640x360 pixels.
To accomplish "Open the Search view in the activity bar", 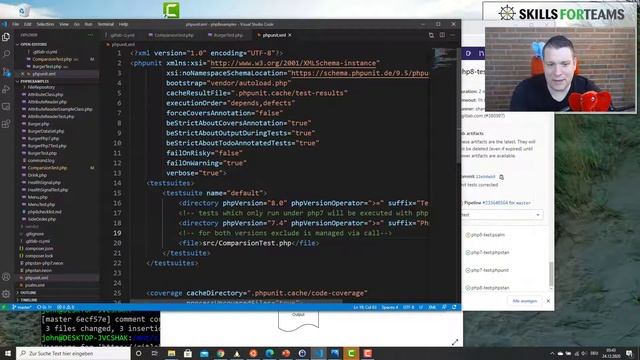I will tap(6, 54).
